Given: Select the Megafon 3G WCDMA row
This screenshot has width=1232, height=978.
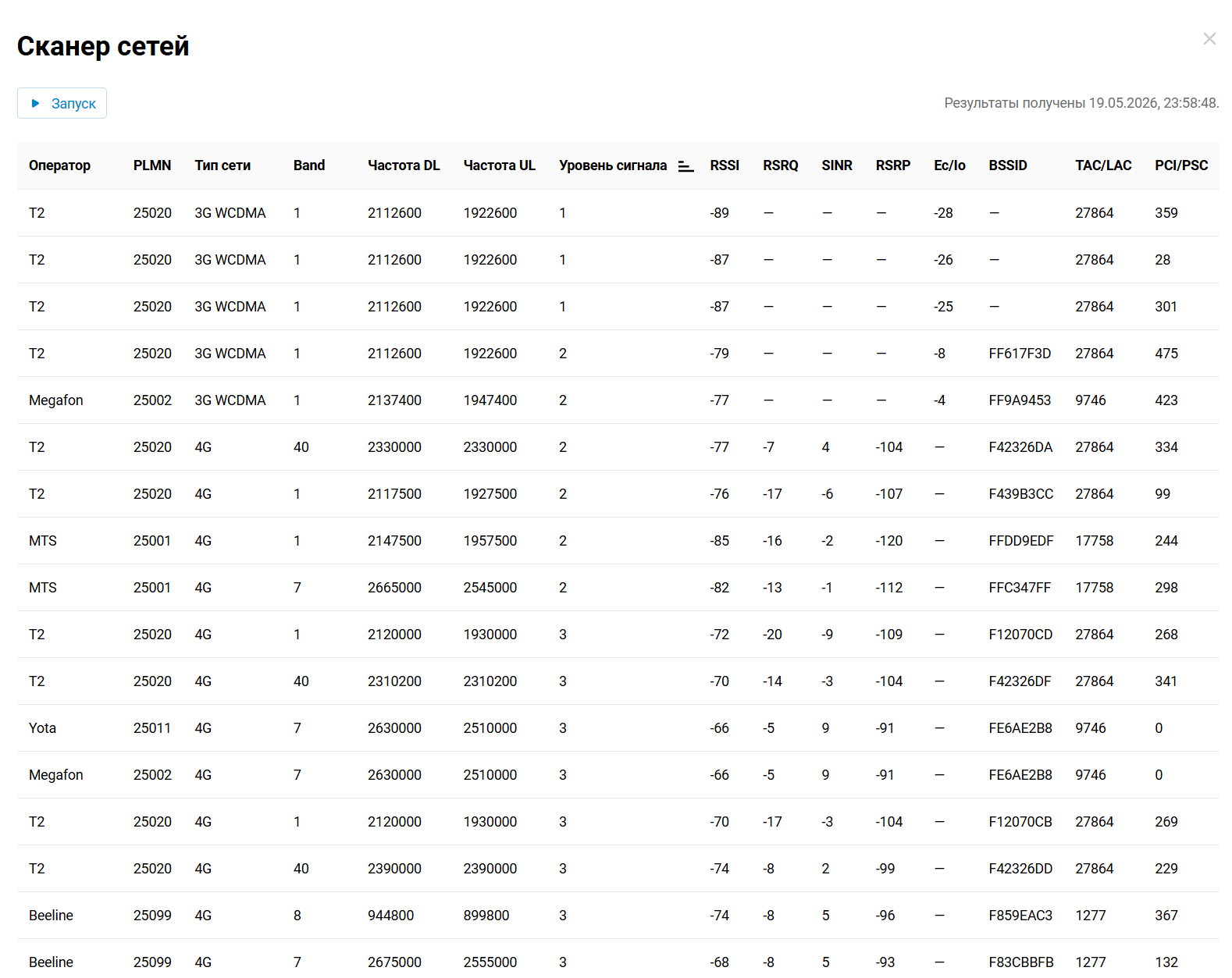Looking at the screenshot, I should [x=618, y=400].
